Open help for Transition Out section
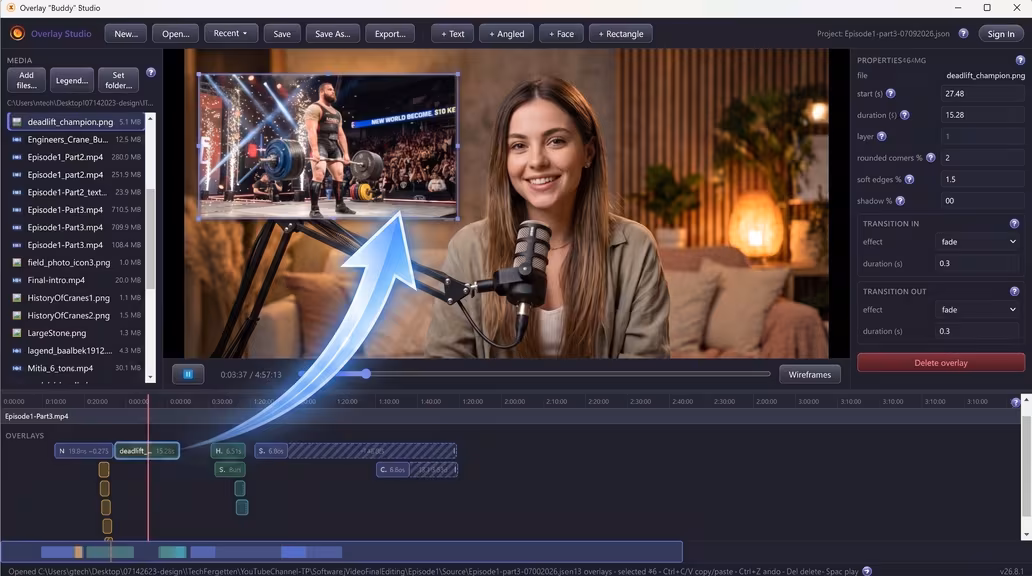Screen dimensions: 1032x576 point(1014,291)
